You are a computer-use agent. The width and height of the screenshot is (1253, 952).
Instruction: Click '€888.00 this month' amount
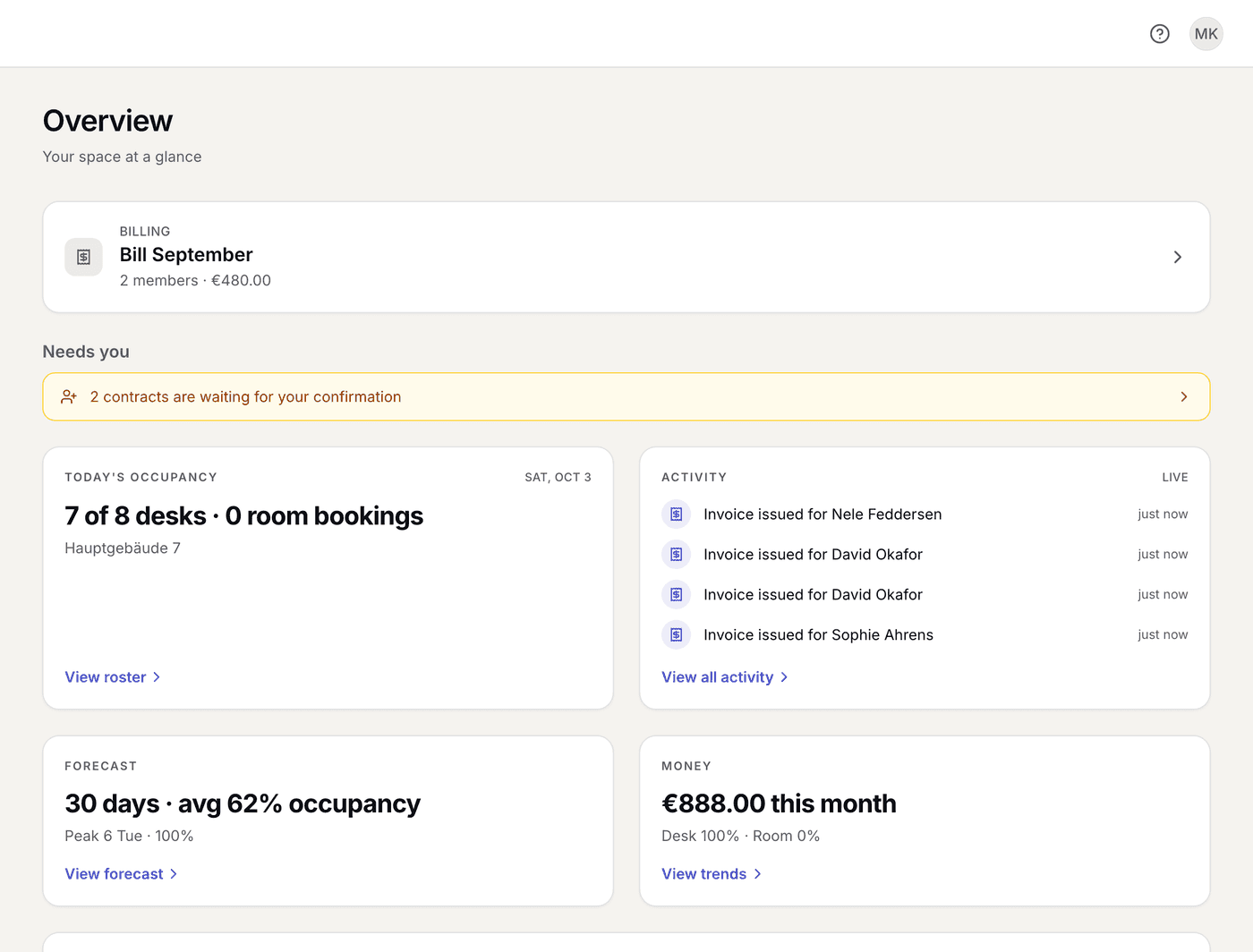779,803
